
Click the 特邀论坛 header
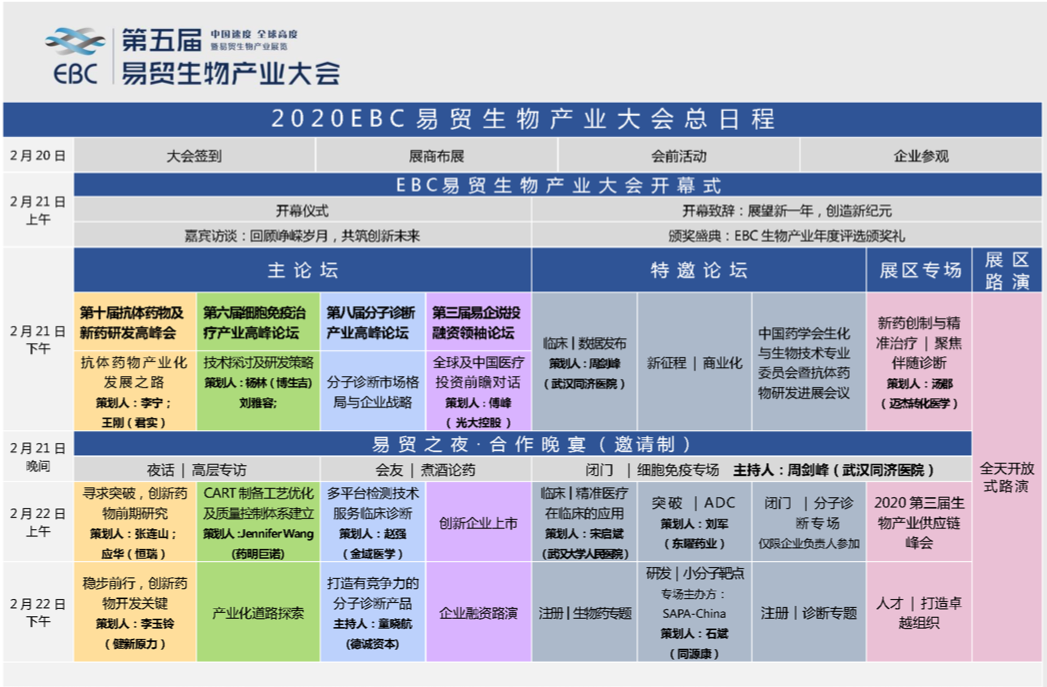click(698, 270)
